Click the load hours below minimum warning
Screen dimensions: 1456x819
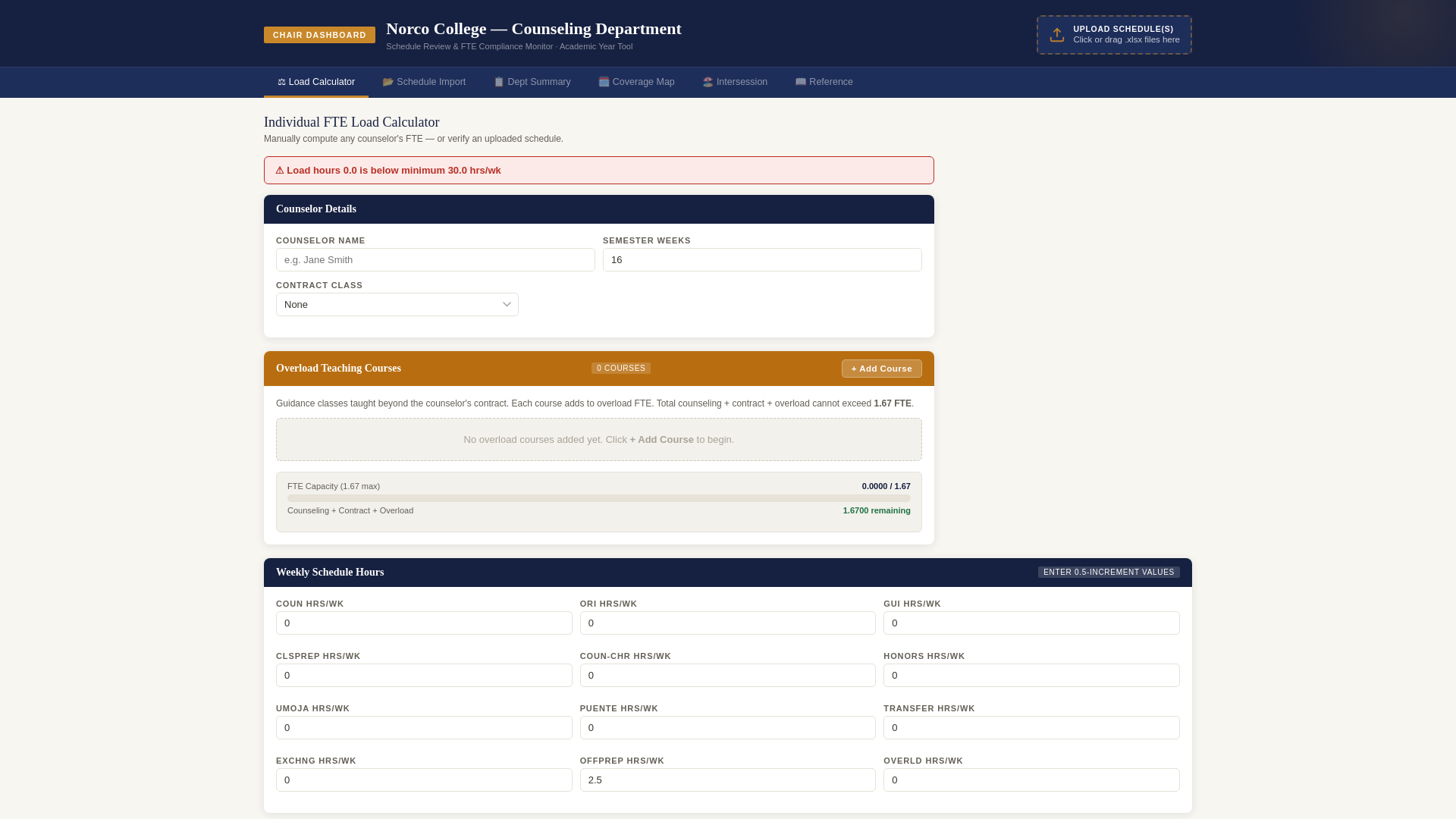599,171
